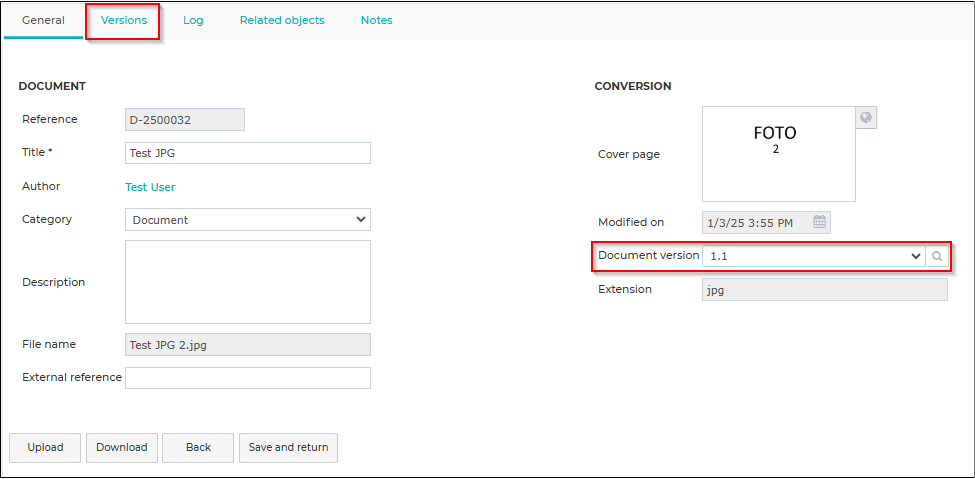
Task: Click Save and return button
Action: point(289,448)
